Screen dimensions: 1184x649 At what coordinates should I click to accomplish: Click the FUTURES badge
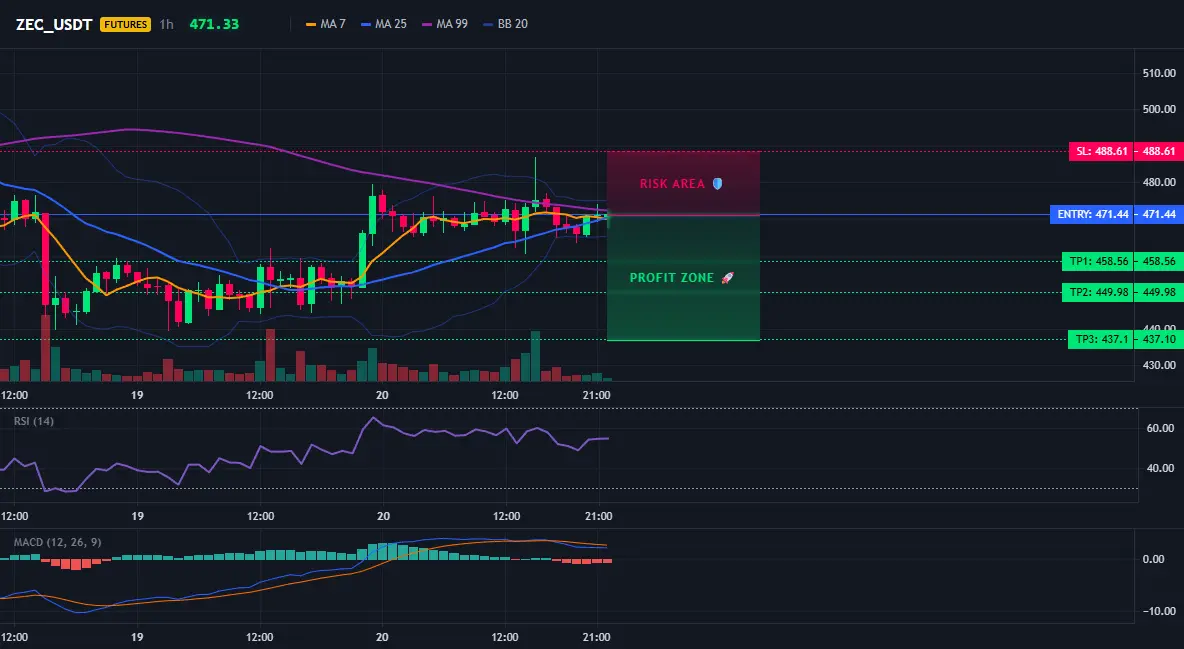(x=125, y=24)
